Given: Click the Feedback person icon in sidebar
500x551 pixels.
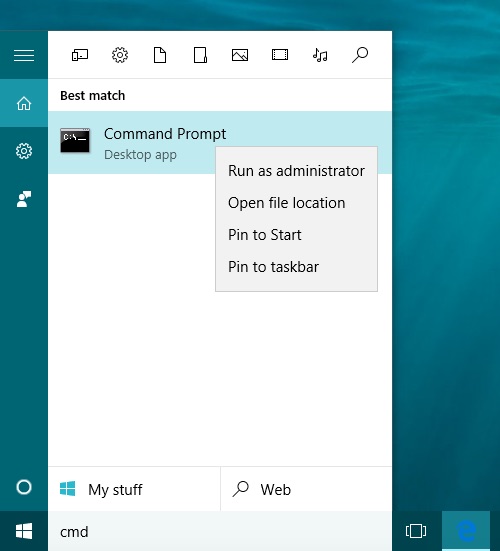Looking at the screenshot, I should pos(24,199).
